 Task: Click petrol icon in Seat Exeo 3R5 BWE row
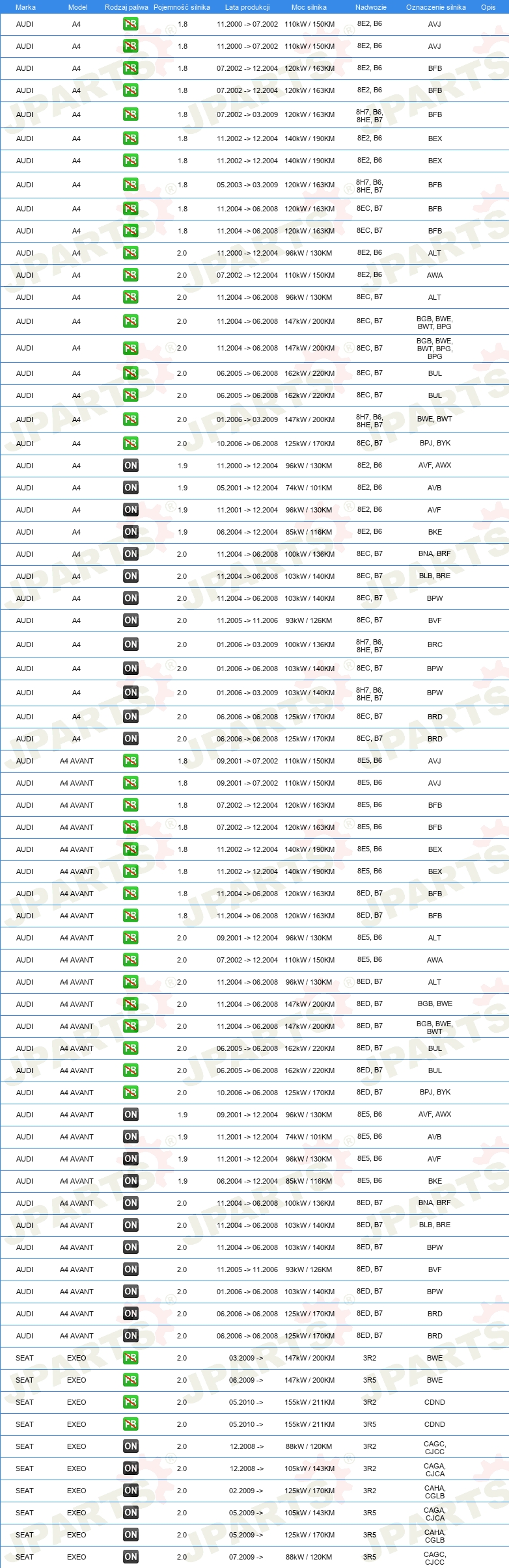(131, 1380)
